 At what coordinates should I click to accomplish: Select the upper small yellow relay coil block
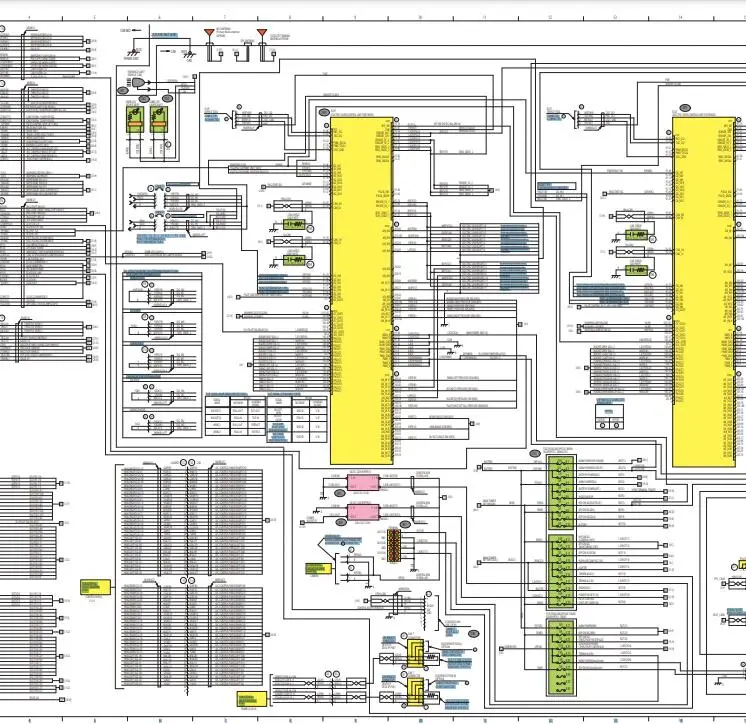[x=415, y=654]
